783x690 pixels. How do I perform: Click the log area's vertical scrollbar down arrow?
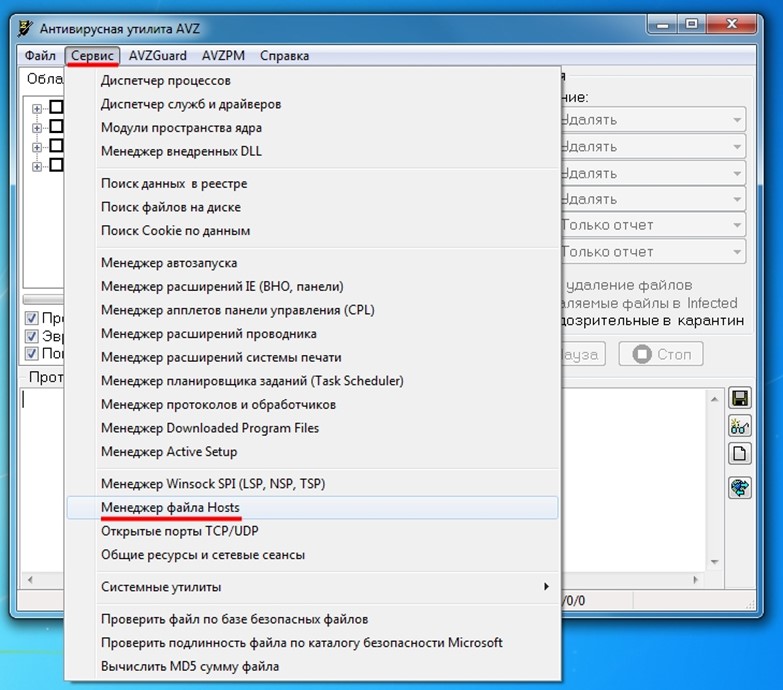[712, 561]
